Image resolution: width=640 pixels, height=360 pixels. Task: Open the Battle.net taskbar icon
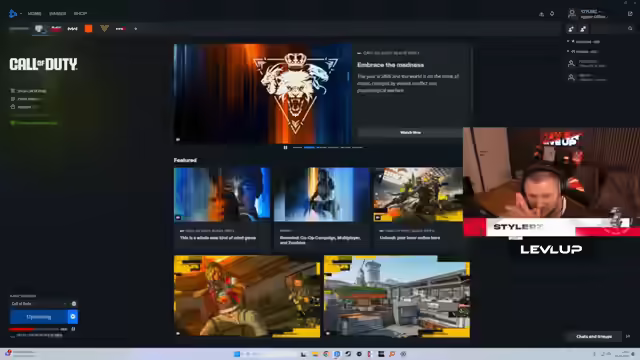coord(337,354)
